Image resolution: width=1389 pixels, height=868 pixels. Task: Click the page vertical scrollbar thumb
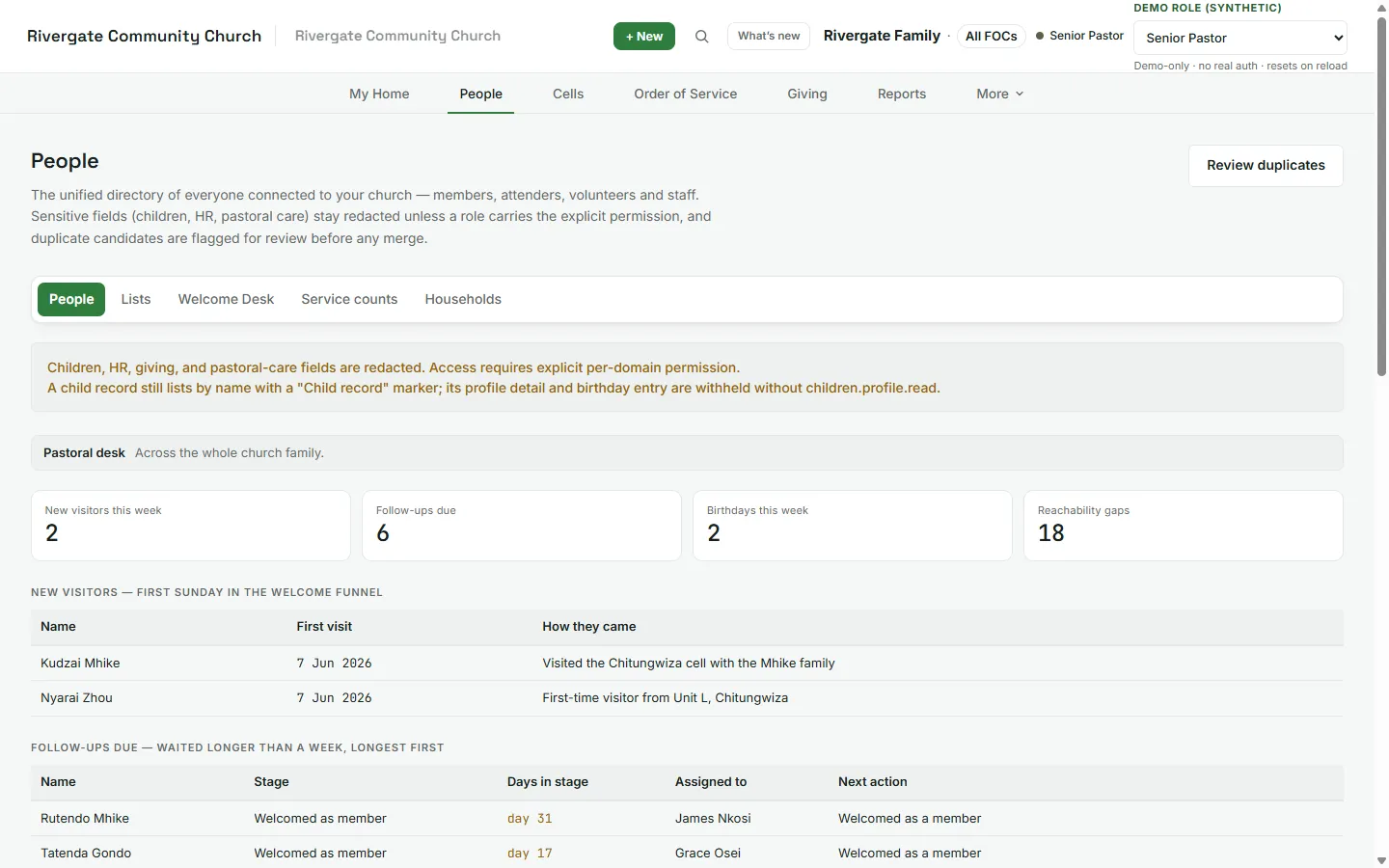tap(1381, 198)
